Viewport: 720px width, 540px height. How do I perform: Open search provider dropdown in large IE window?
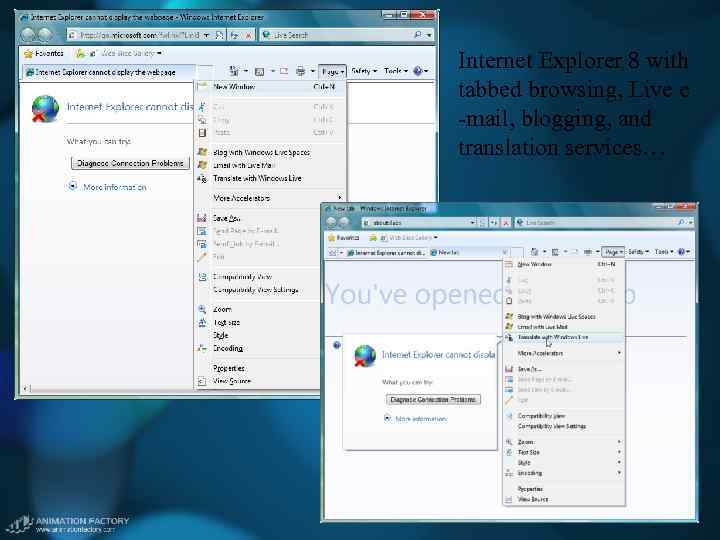(429, 35)
